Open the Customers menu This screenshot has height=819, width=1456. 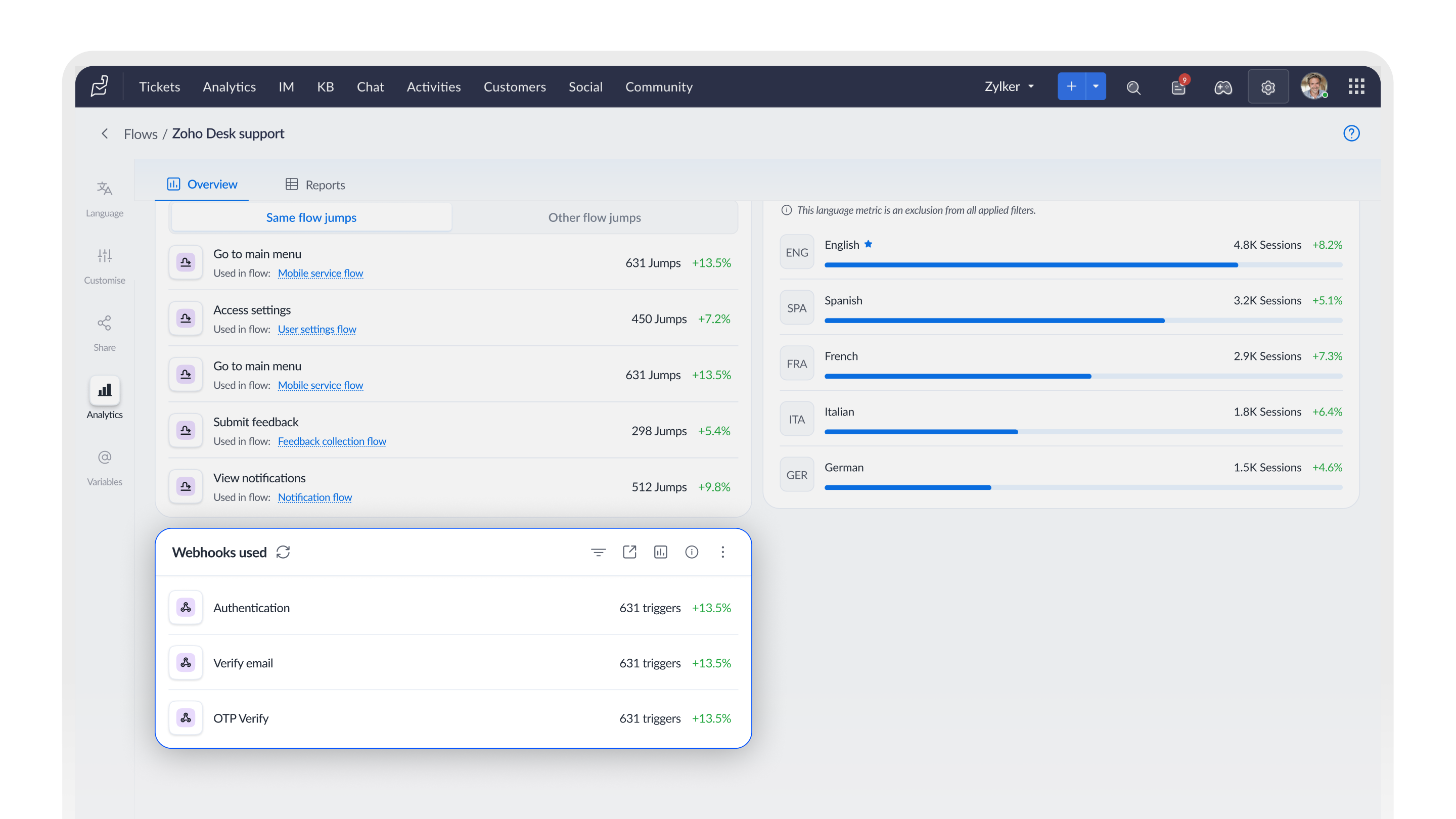(514, 86)
